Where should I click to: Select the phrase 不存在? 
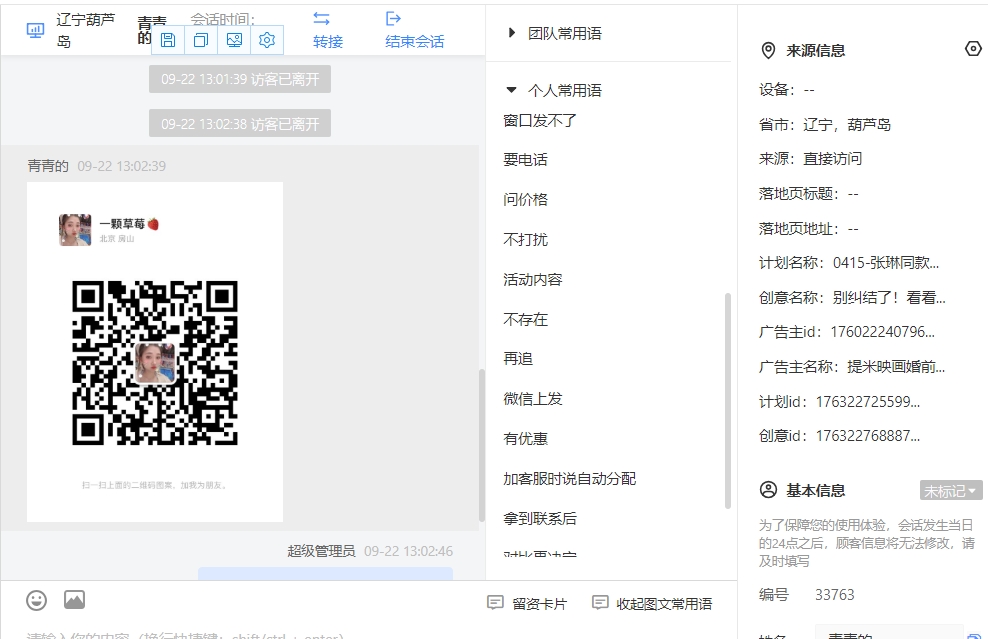coord(526,320)
